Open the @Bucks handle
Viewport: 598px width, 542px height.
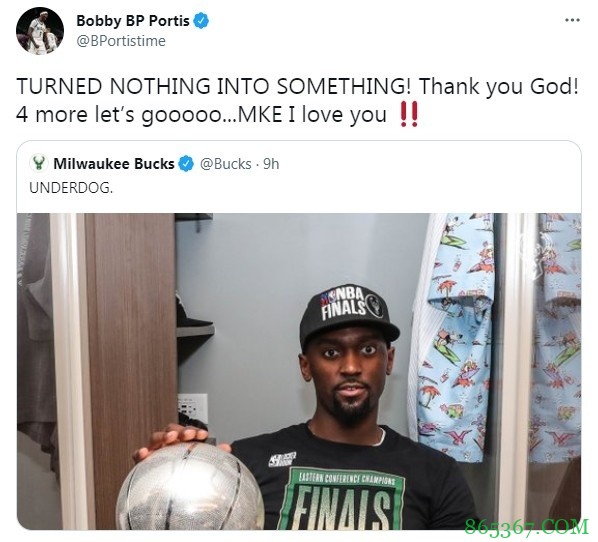[225, 164]
